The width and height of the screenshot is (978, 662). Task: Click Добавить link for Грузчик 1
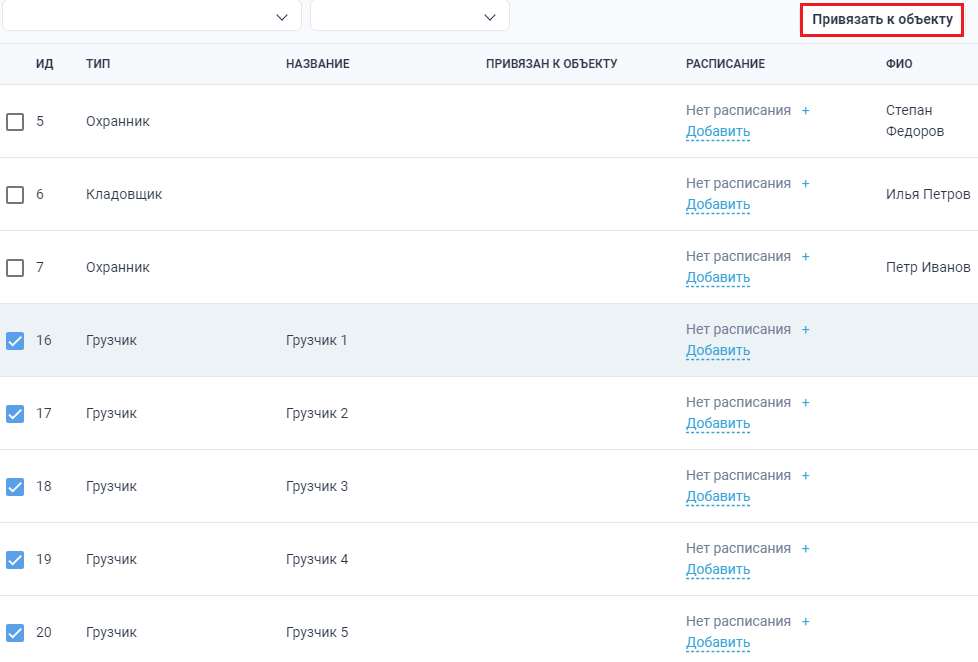pyautogui.click(x=718, y=351)
